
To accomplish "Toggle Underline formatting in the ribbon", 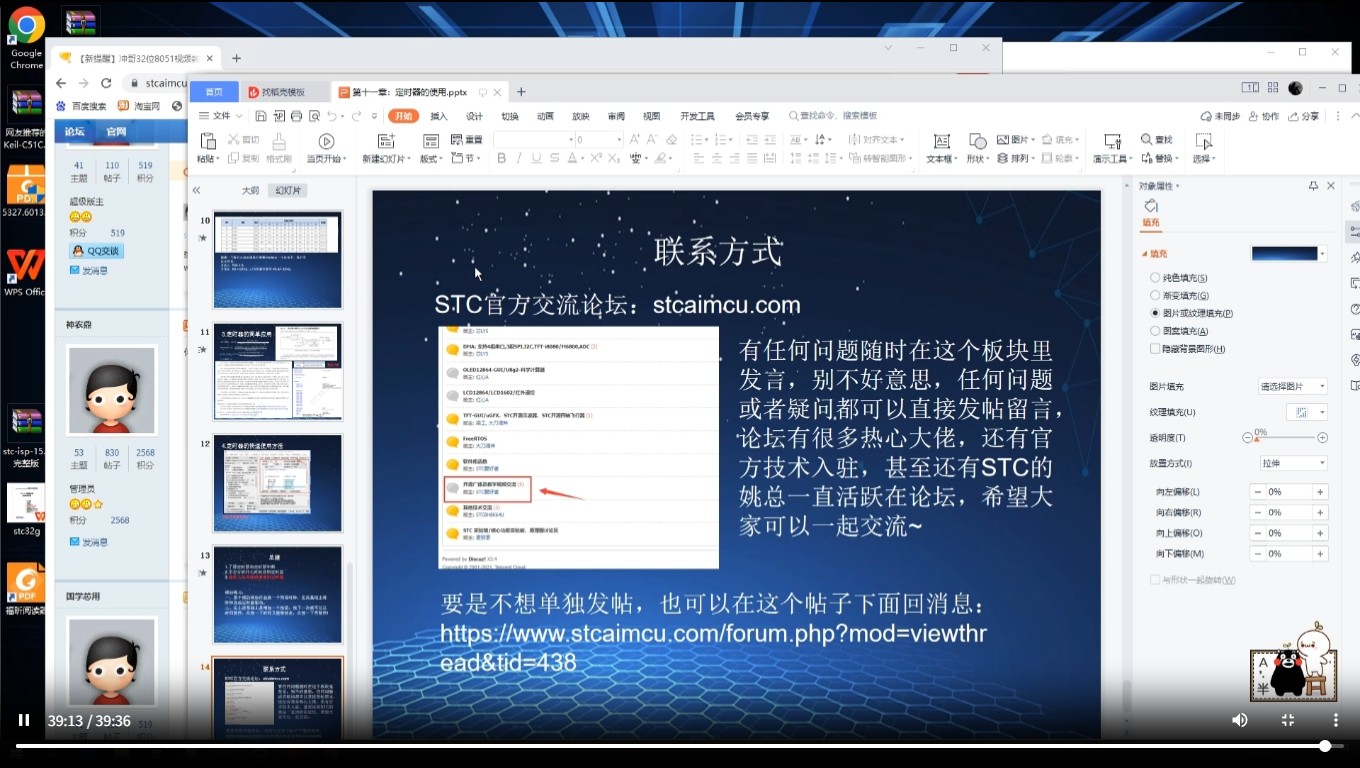I will 537,158.
